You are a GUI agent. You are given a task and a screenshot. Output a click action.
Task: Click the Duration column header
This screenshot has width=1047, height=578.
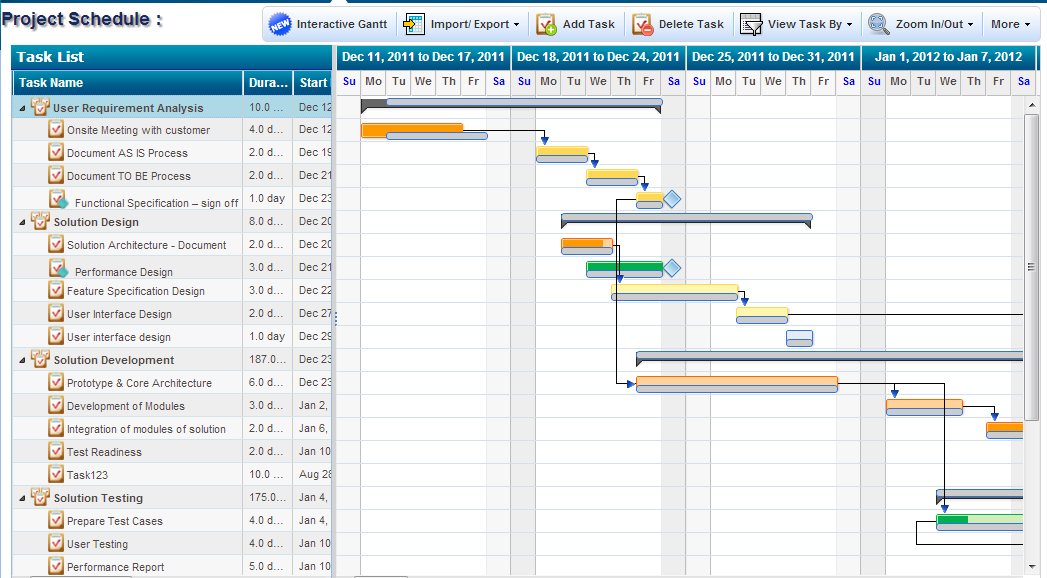(268, 83)
